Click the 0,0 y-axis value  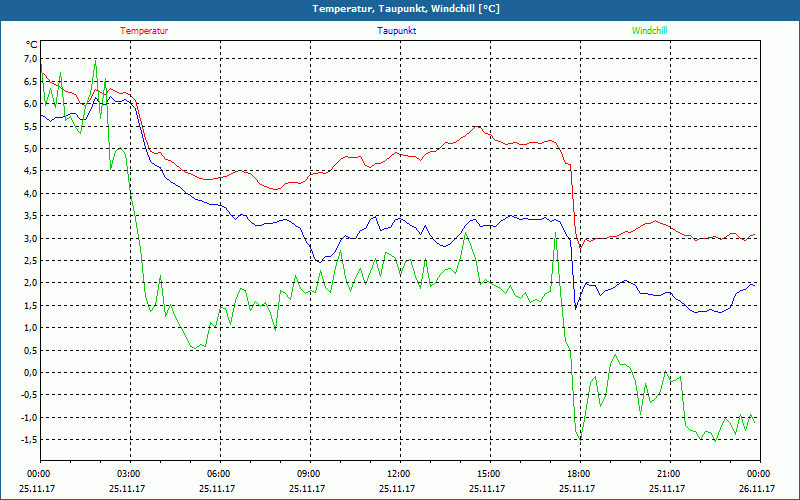(x=31, y=373)
